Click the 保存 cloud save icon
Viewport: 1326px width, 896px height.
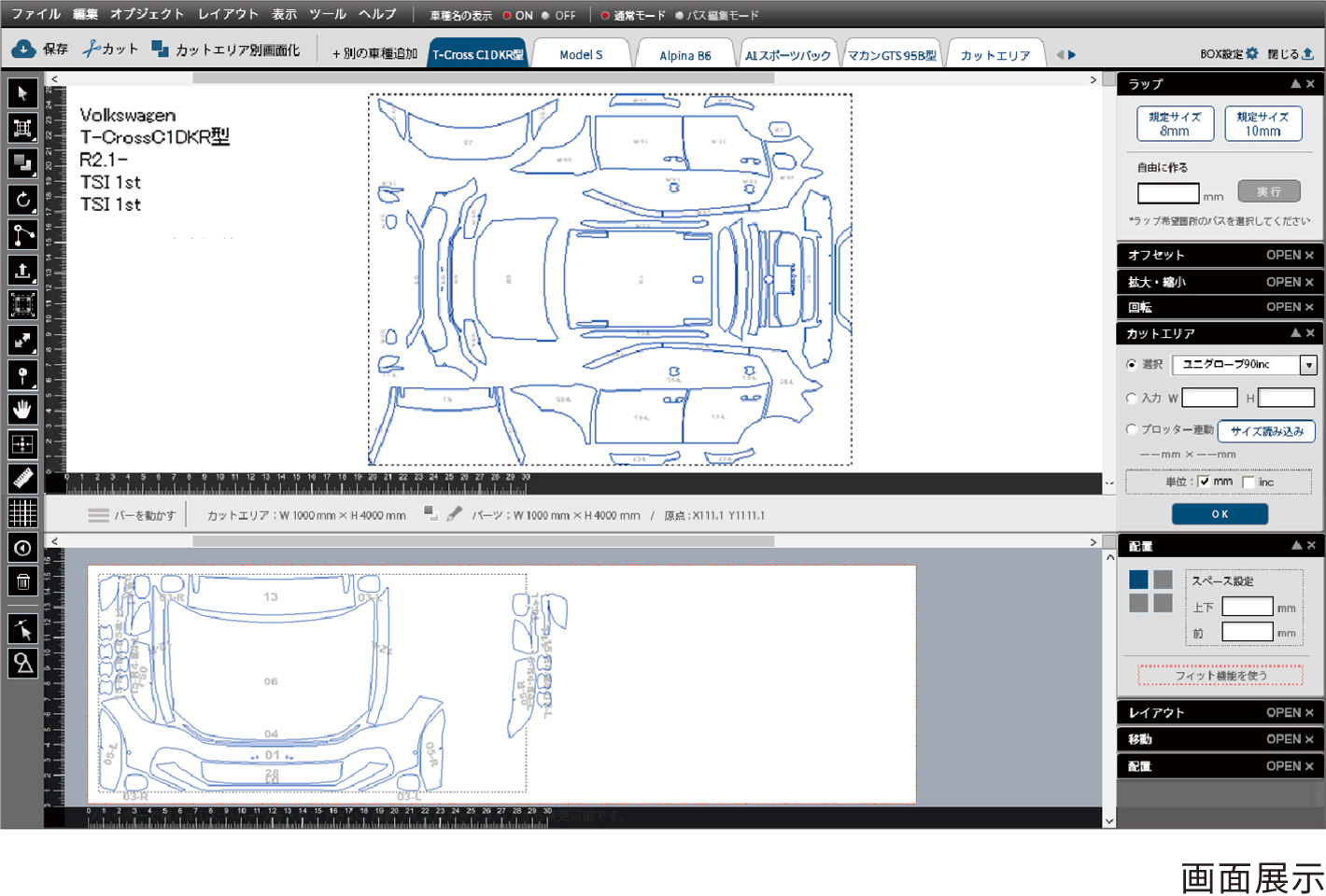tap(24, 49)
